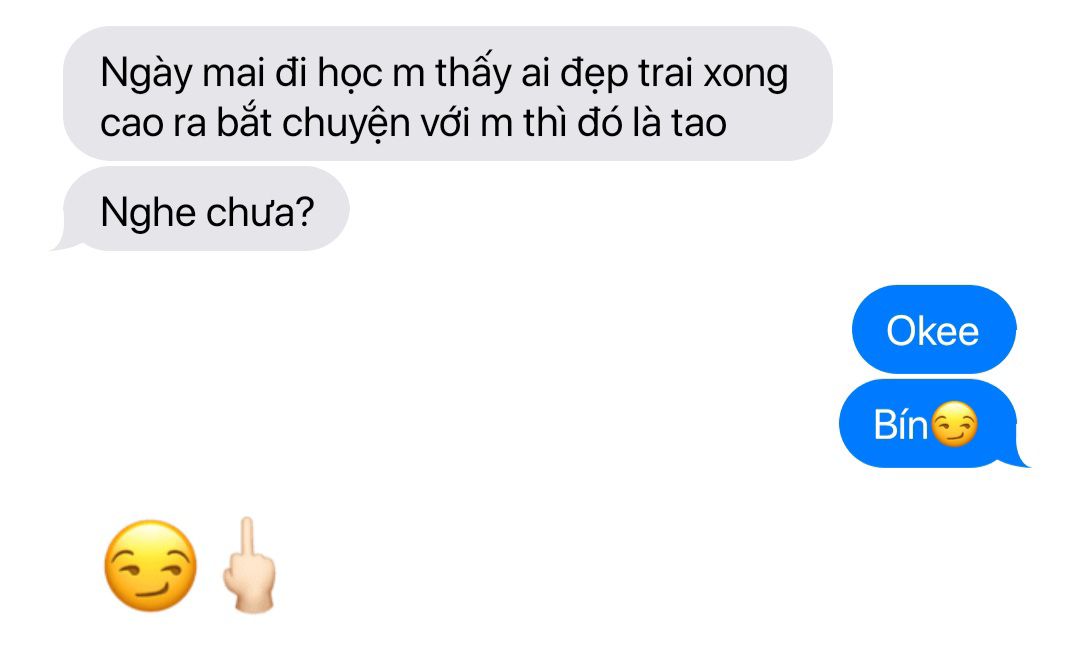
Task: Select the word học in first message
Action: tap(350, 74)
